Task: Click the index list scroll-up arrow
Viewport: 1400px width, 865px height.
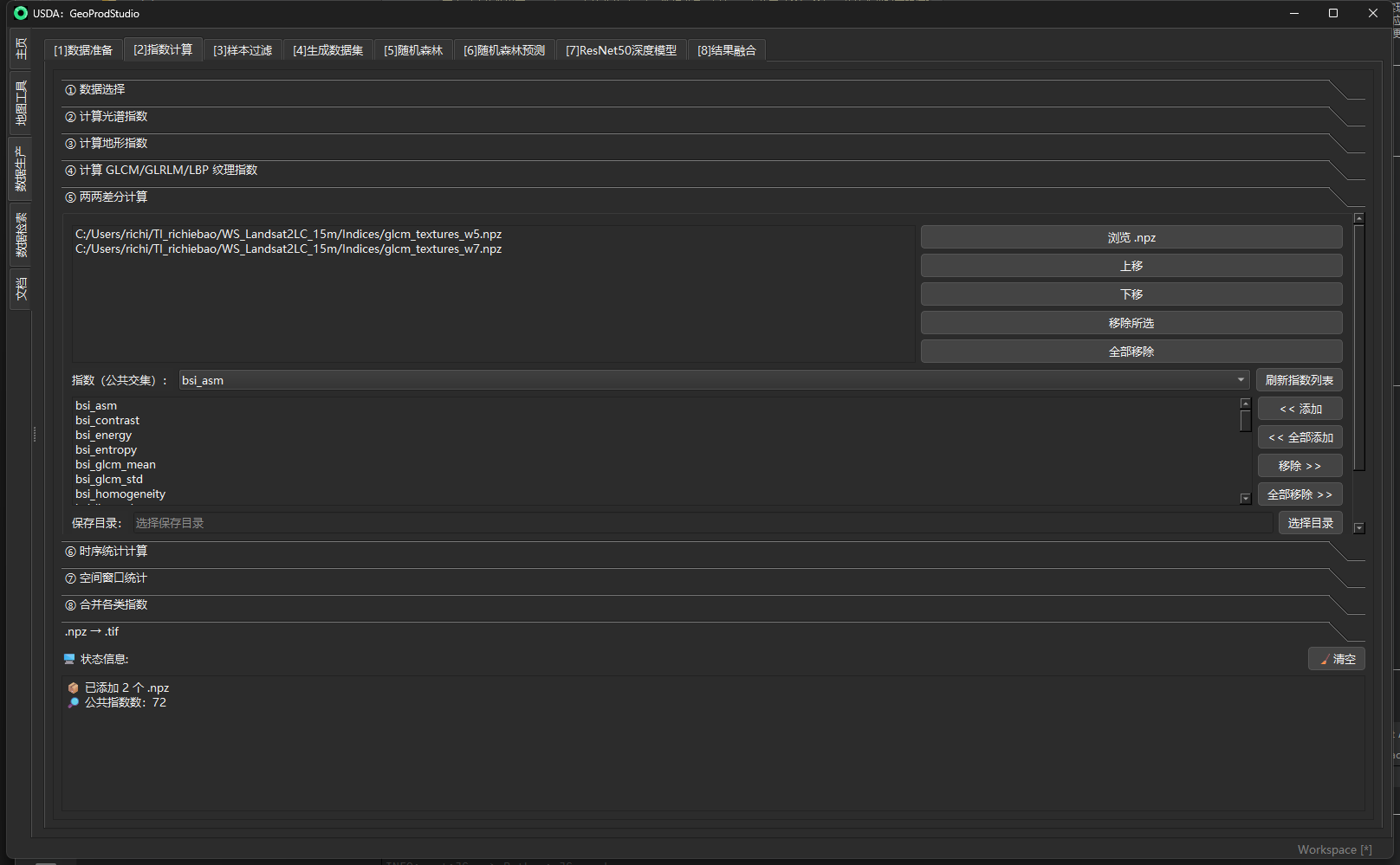Action: 1245,403
